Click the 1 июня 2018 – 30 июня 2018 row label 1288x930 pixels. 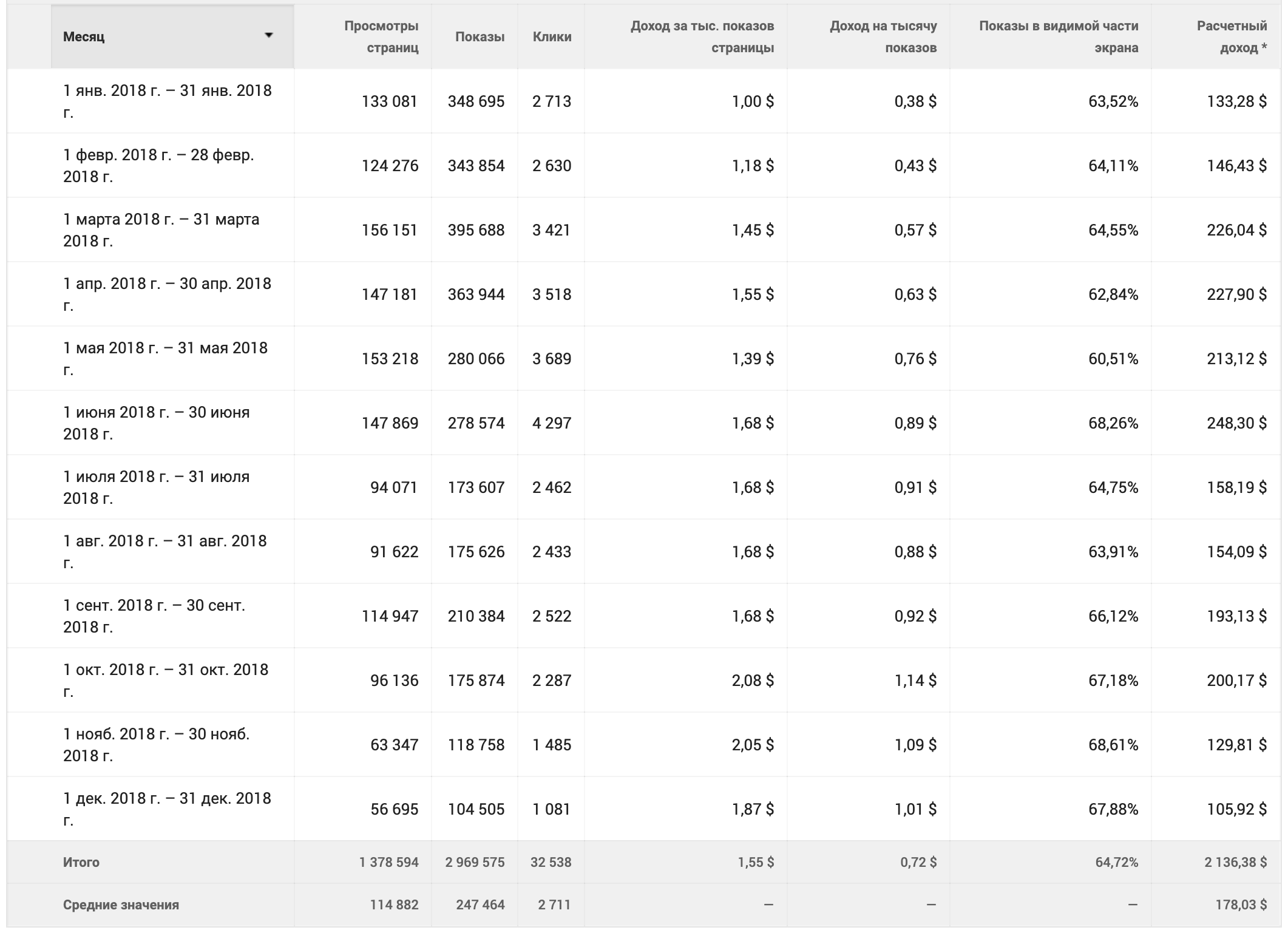pyautogui.click(x=156, y=423)
